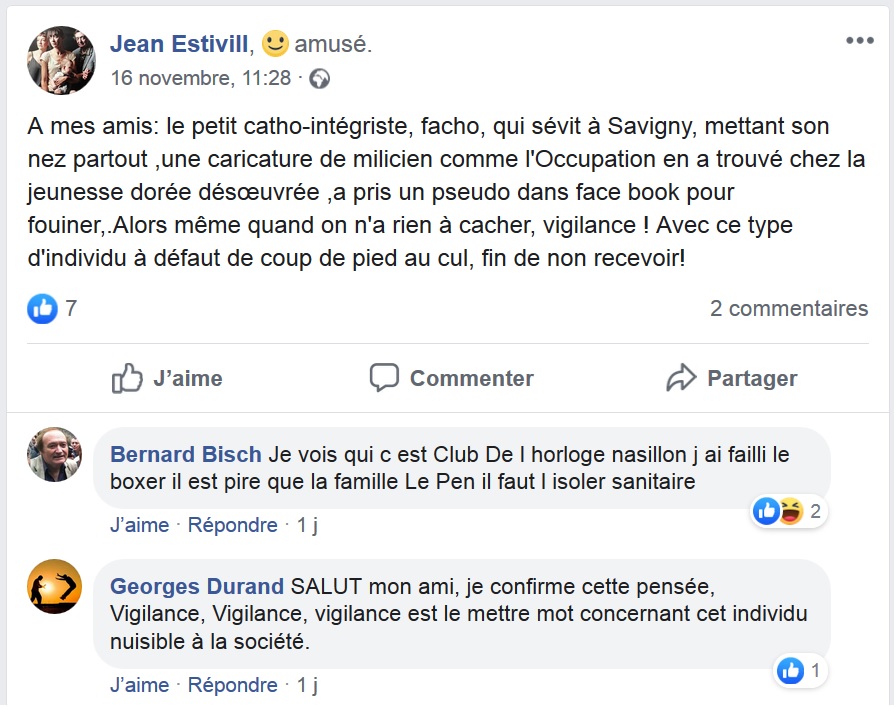Click the public globe privacy icon

click(320, 78)
